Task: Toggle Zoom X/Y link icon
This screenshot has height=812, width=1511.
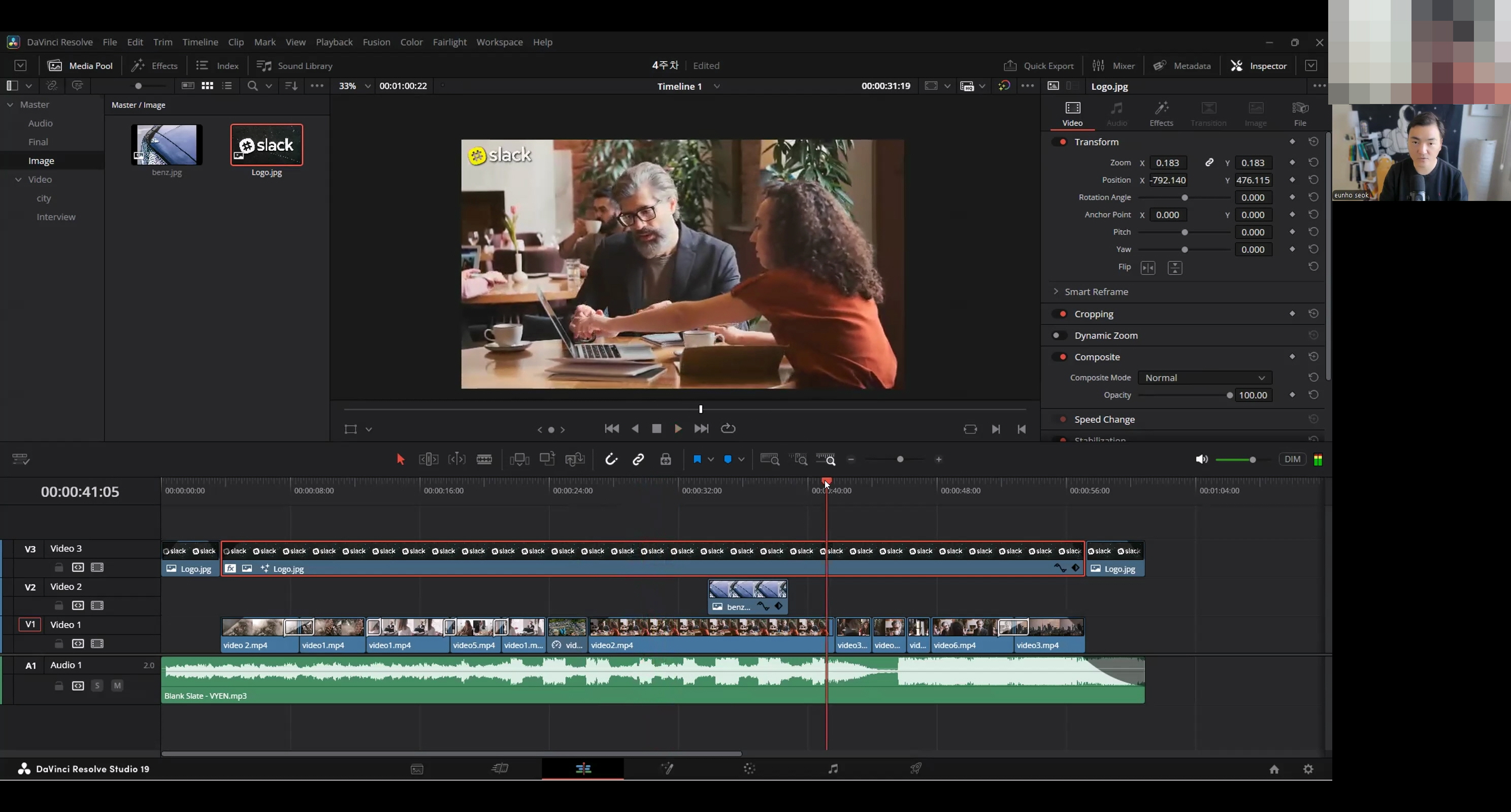Action: tap(1209, 162)
